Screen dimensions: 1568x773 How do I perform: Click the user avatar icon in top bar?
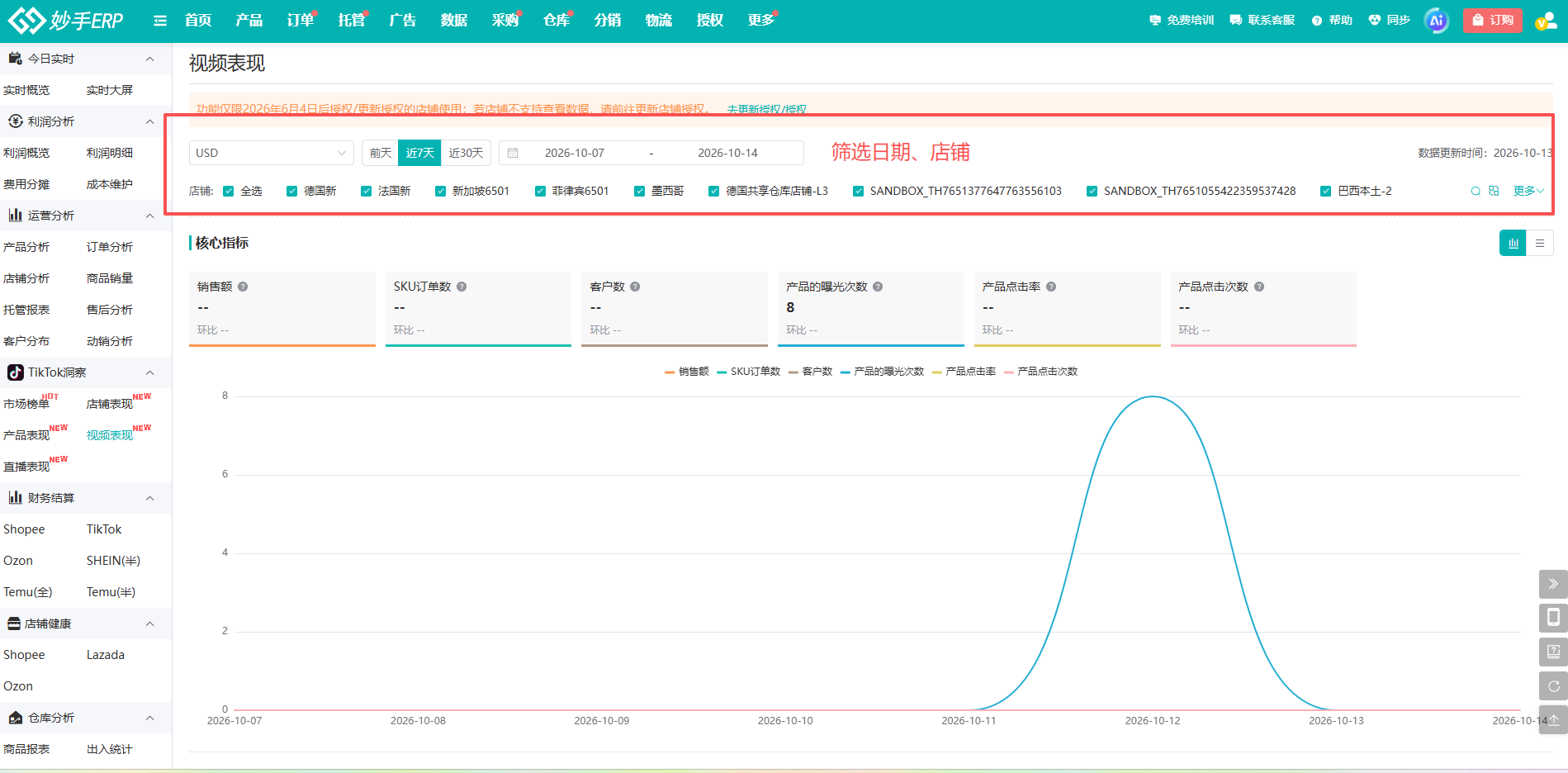point(1545,21)
